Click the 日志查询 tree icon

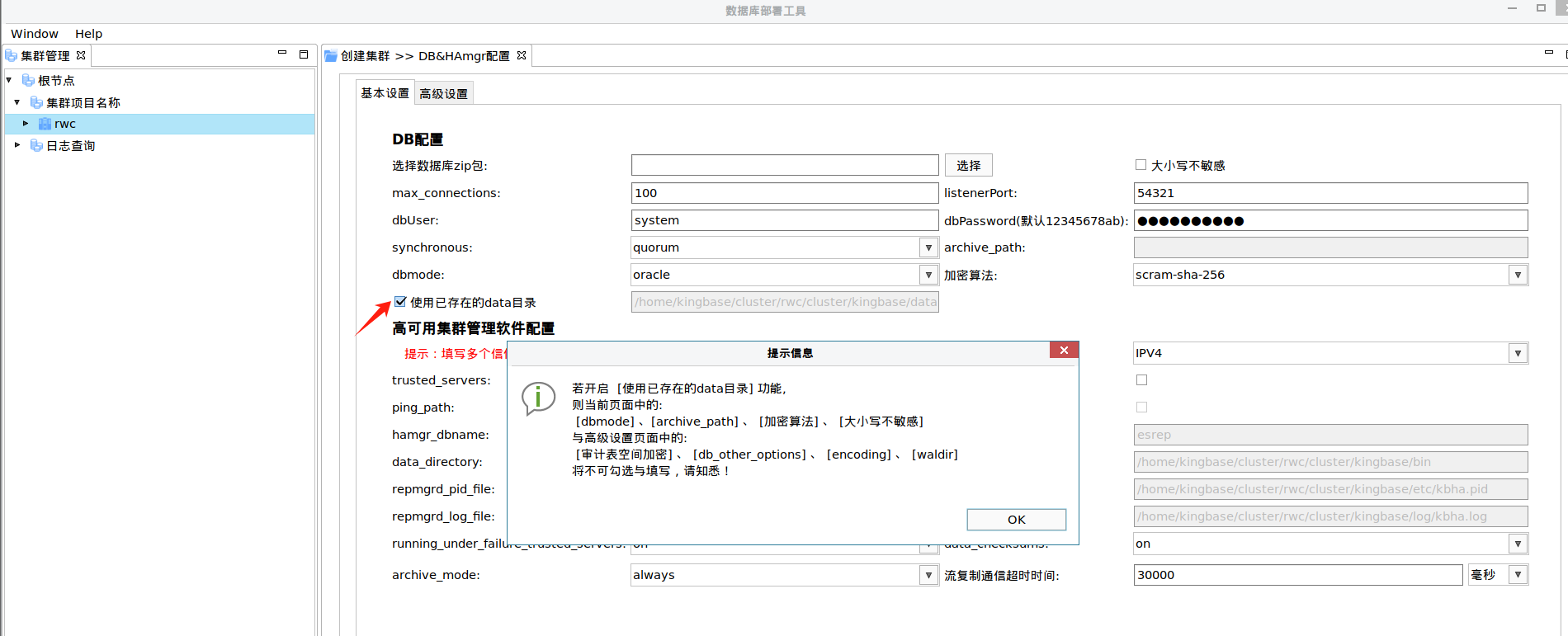click(36, 145)
